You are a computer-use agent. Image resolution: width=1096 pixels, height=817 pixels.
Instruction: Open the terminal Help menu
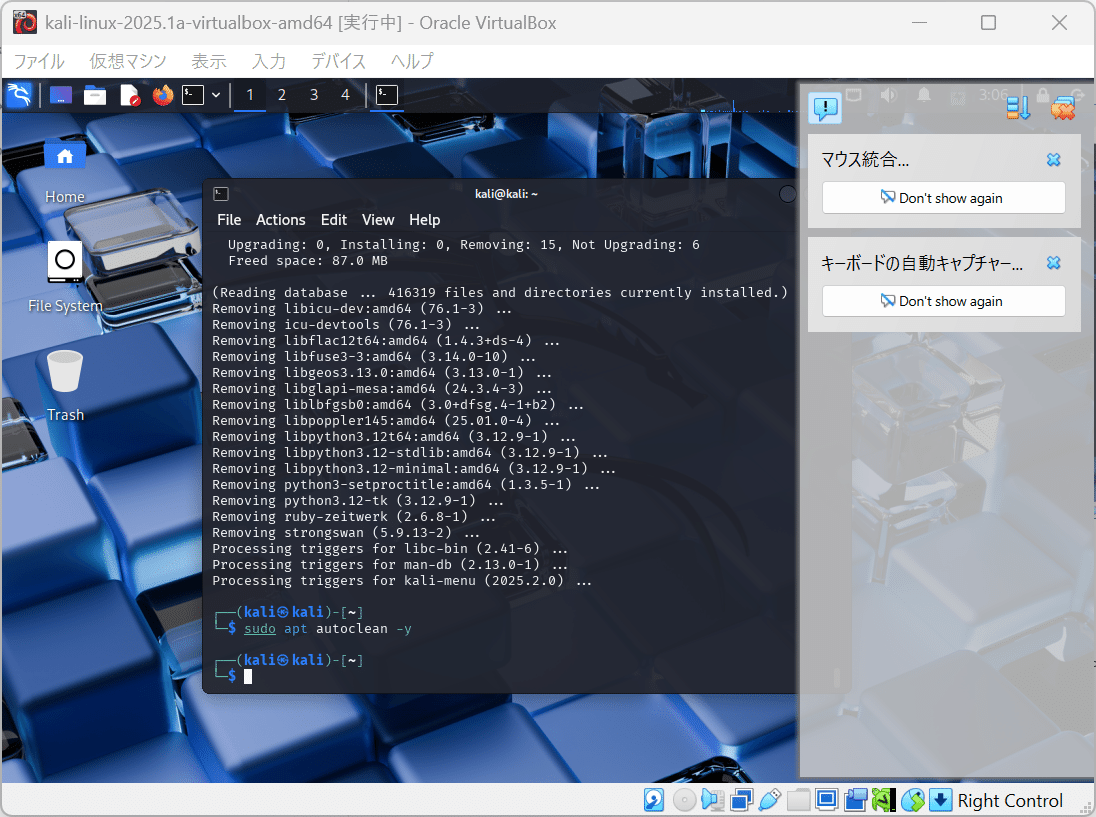(424, 220)
